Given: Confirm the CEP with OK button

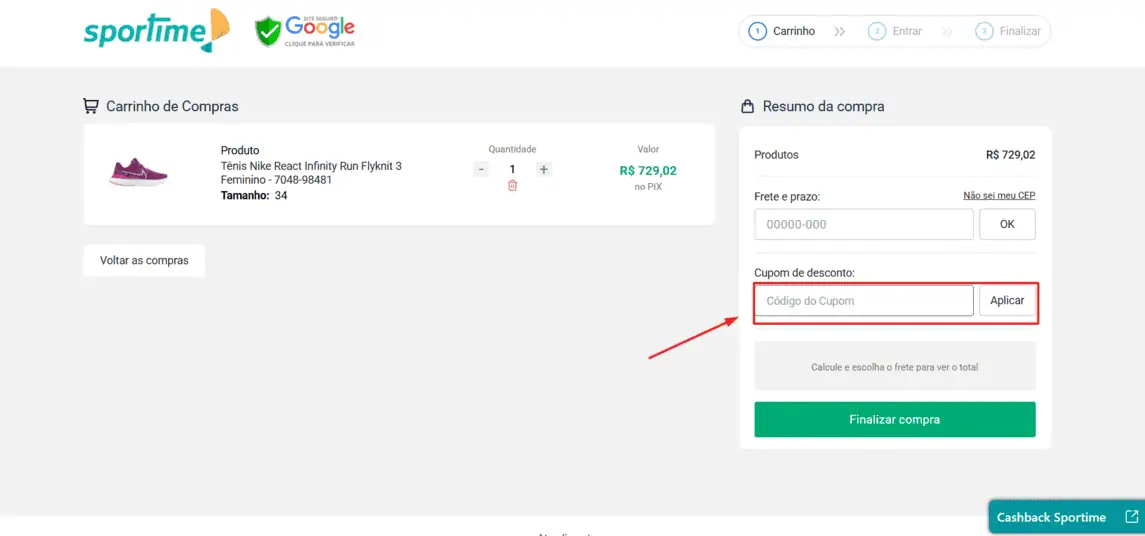Looking at the screenshot, I should click(1007, 224).
